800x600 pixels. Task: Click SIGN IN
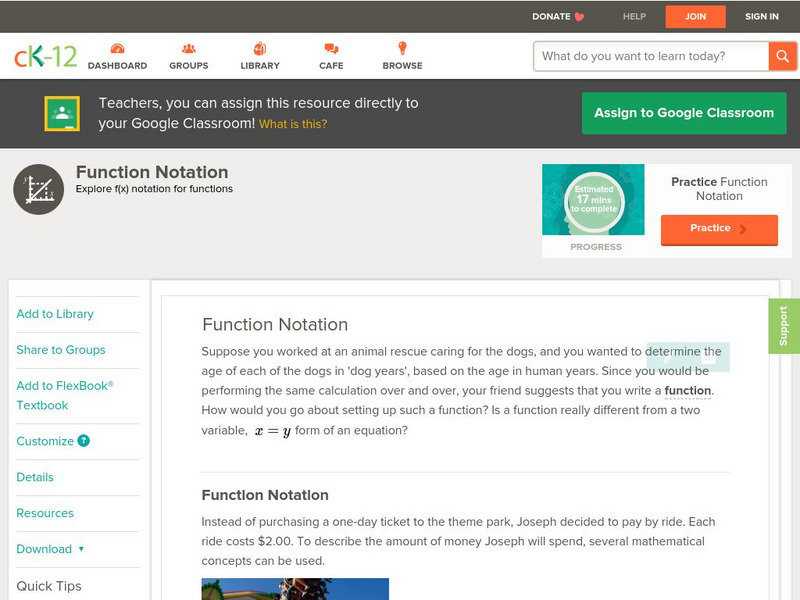(x=762, y=17)
